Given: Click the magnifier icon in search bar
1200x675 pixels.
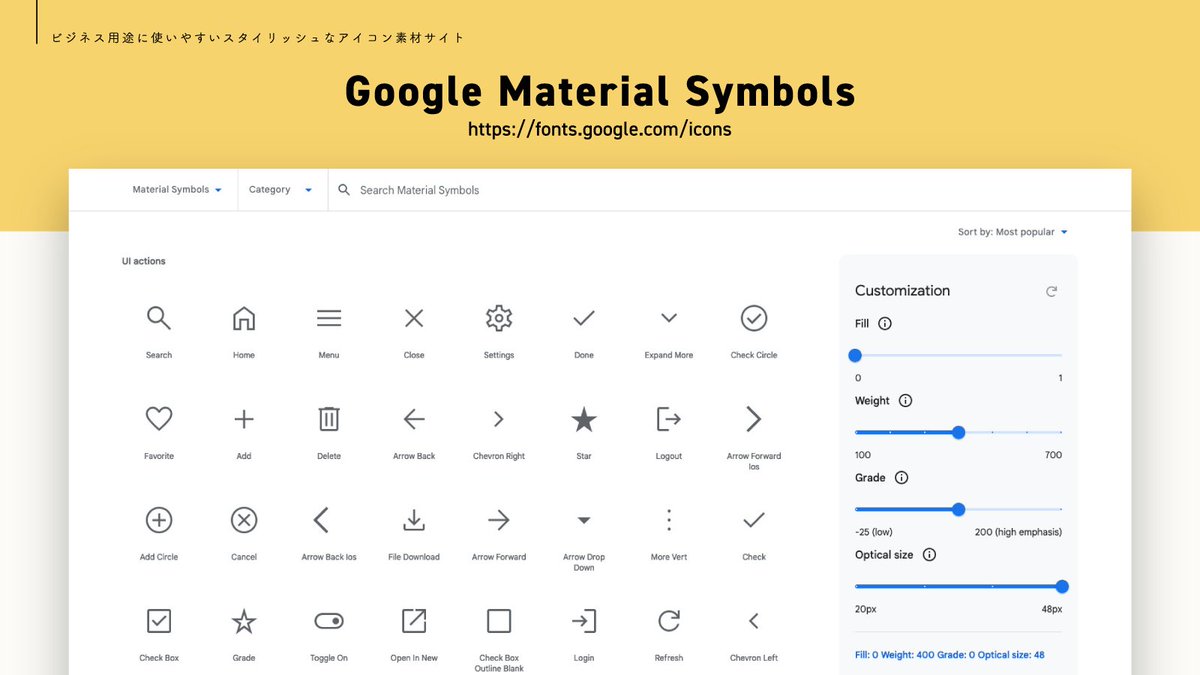Looking at the screenshot, I should (x=344, y=190).
